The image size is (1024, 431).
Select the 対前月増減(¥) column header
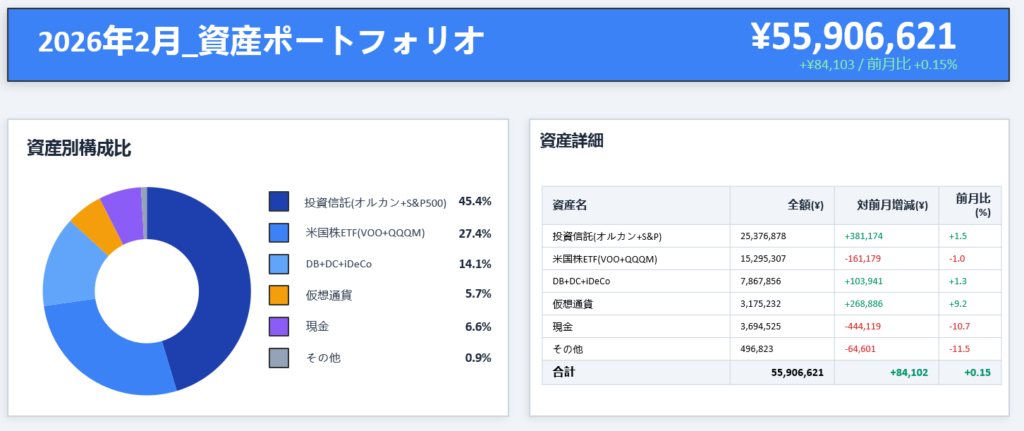click(892, 205)
